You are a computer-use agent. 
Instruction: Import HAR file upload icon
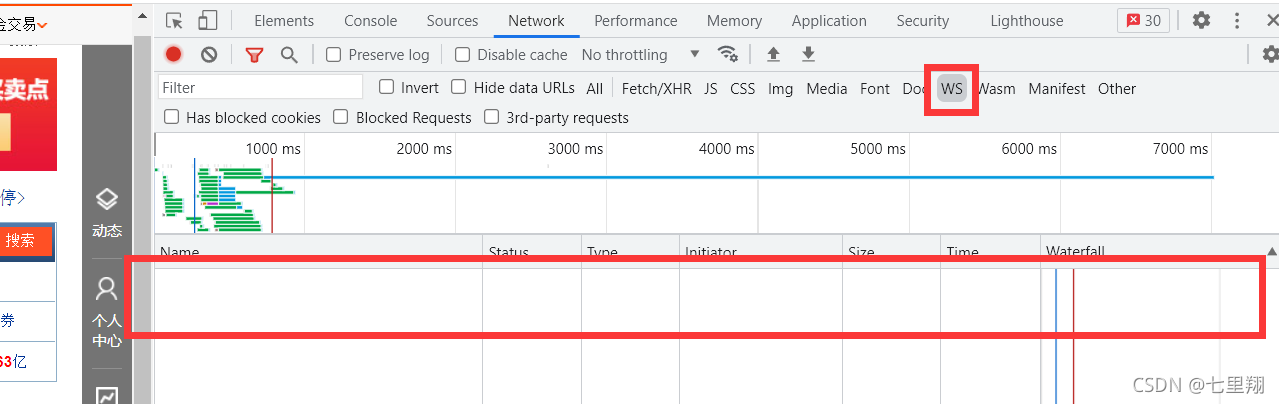click(773, 54)
